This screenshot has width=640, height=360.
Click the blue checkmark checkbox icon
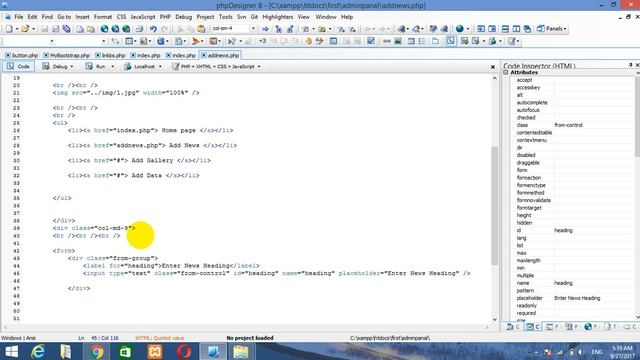[371, 41]
